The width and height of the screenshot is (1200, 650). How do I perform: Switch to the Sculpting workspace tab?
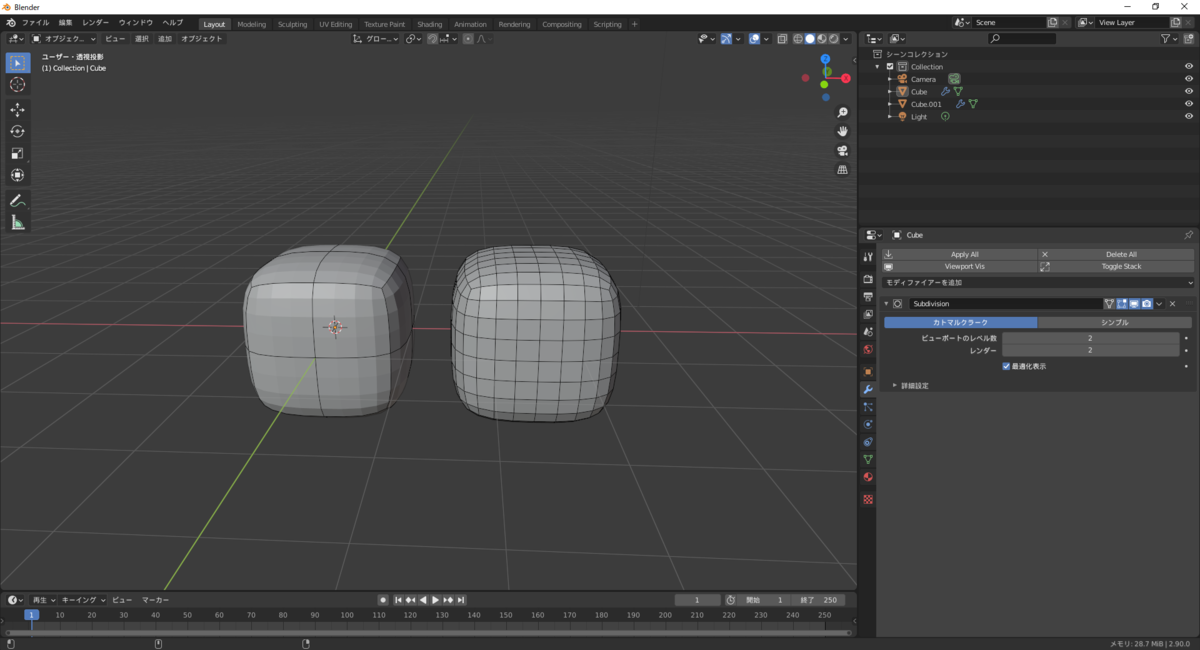click(292, 24)
